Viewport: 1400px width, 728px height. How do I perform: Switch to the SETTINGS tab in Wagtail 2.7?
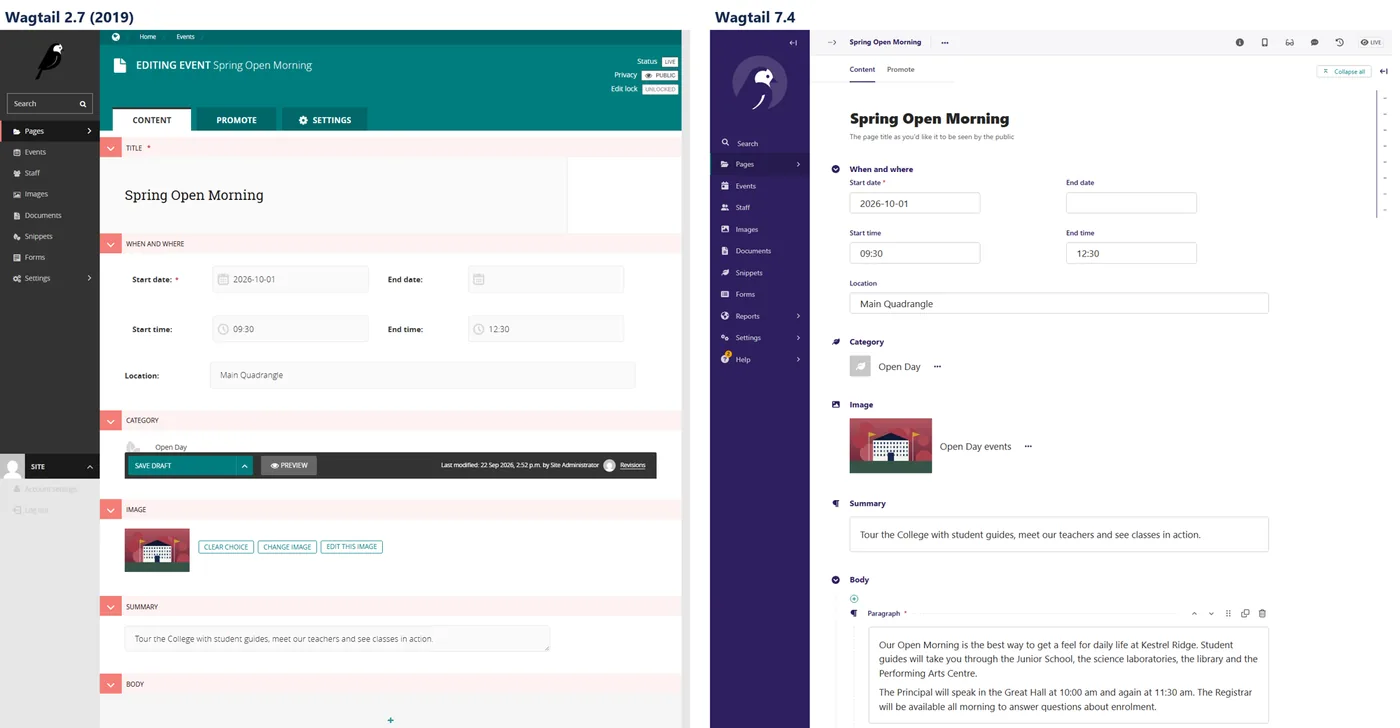click(325, 120)
